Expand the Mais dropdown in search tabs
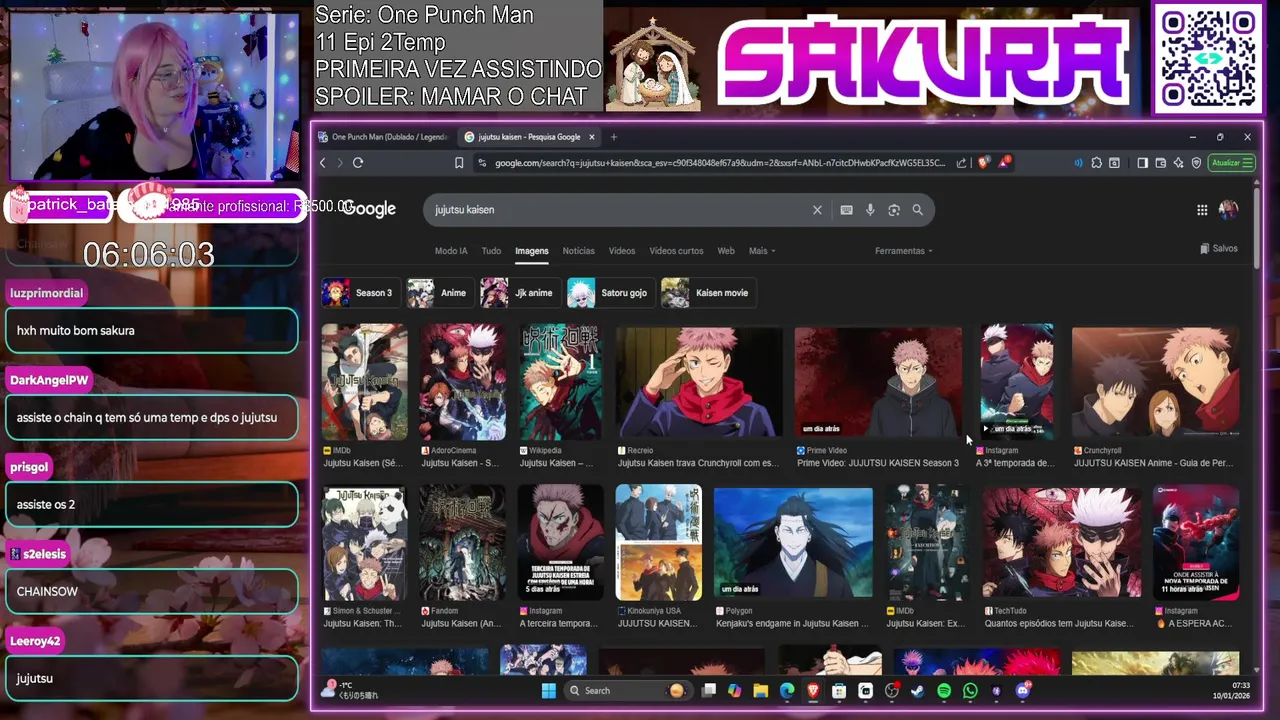The width and height of the screenshot is (1280, 720). coord(762,251)
